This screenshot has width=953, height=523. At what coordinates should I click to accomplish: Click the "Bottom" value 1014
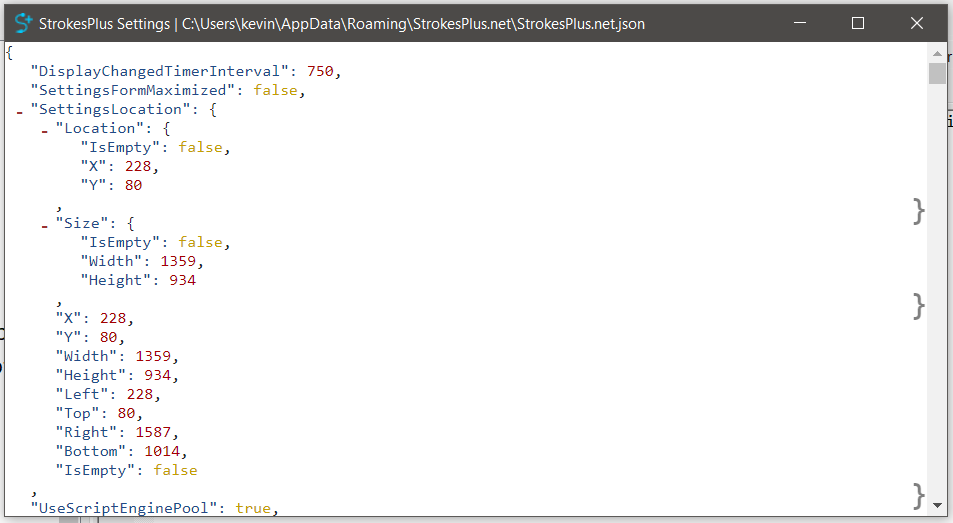162,451
